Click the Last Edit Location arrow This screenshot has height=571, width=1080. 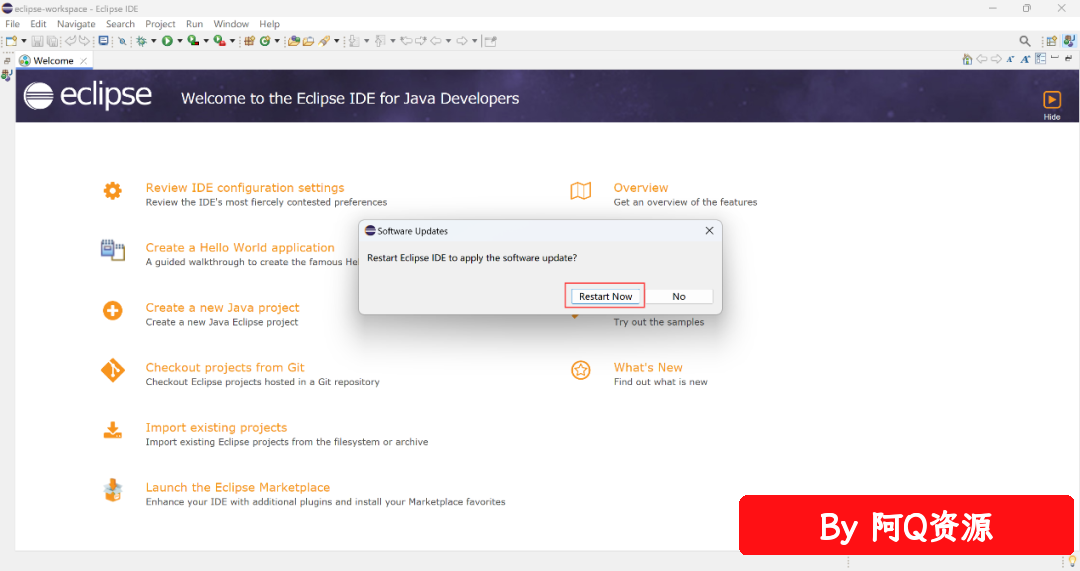[406, 41]
